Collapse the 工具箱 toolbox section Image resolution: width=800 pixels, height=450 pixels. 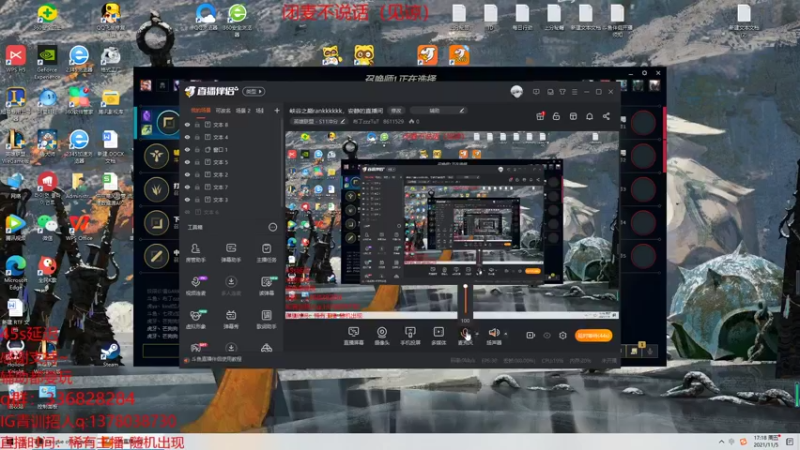click(272, 227)
